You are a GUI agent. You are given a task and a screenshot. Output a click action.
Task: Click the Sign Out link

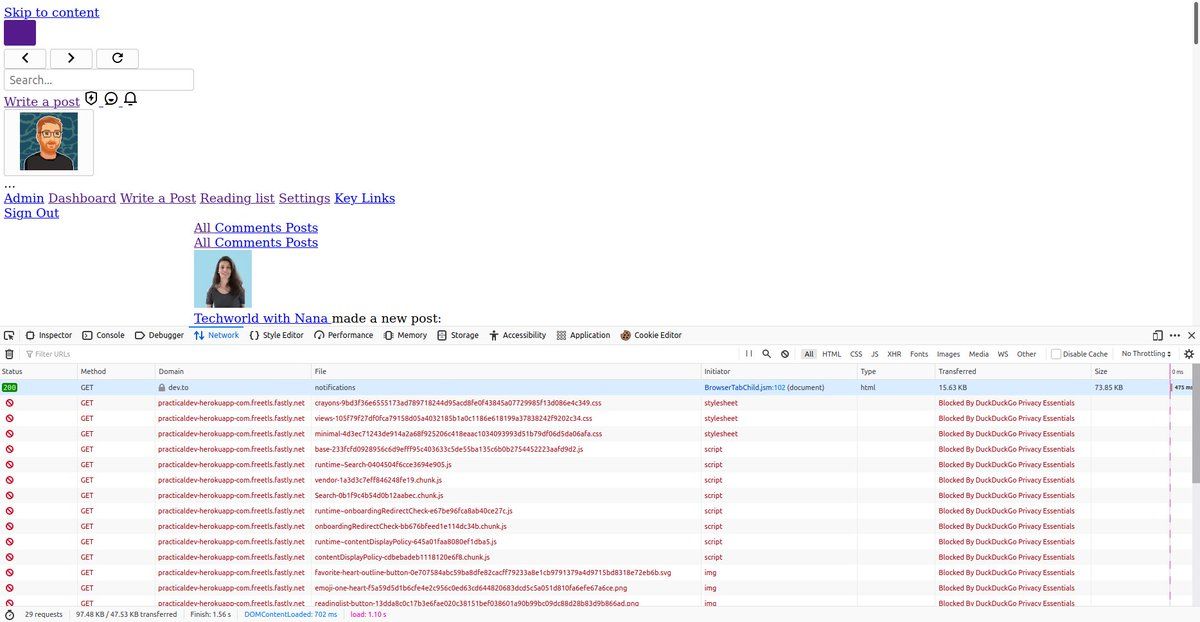pos(31,213)
